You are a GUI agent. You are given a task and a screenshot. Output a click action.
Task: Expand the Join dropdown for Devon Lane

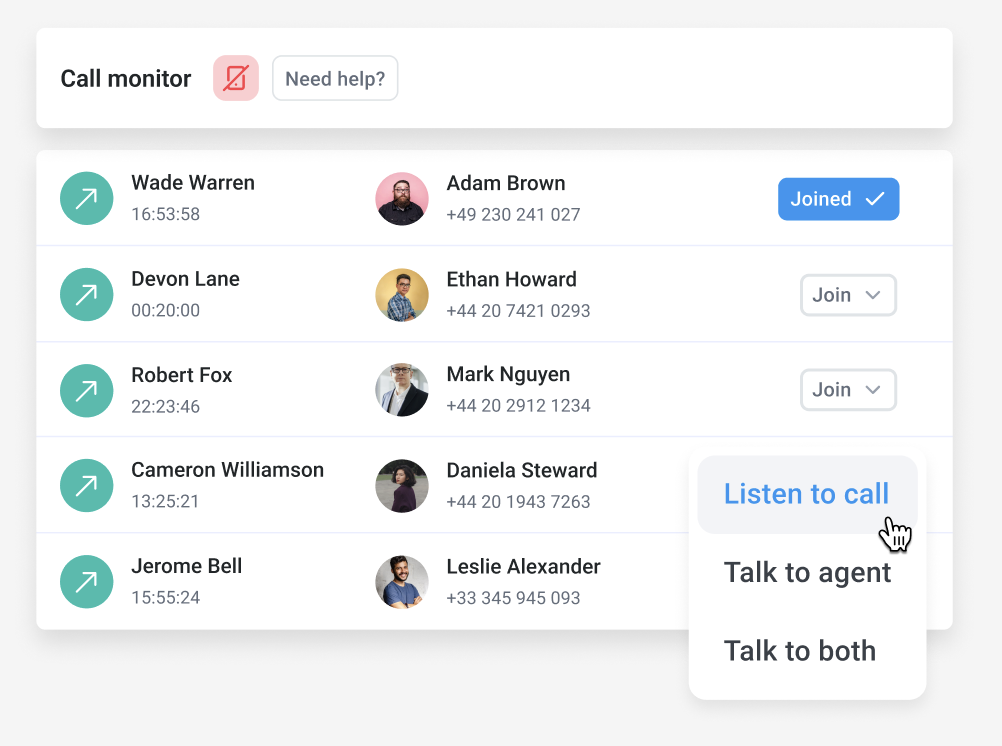click(x=848, y=295)
